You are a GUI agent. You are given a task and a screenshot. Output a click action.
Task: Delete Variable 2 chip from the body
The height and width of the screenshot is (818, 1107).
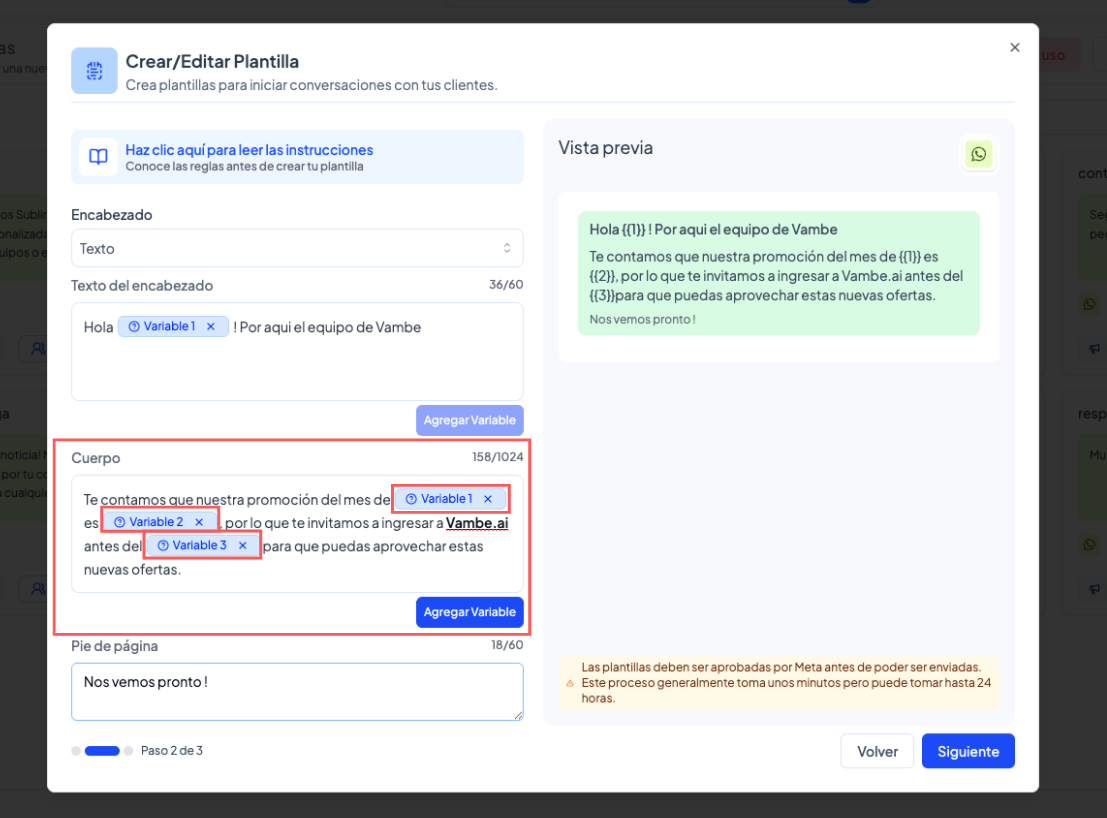(x=199, y=522)
